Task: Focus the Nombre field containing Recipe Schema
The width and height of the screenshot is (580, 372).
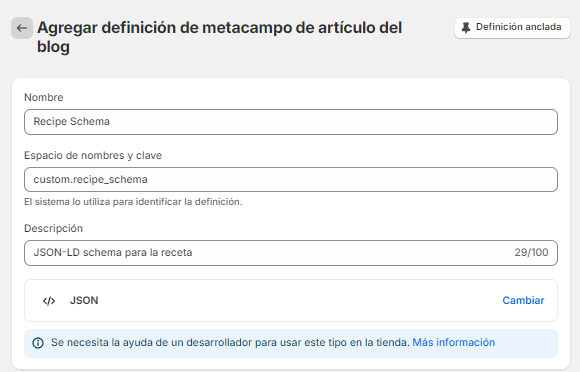Action: [x=291, y=122]
